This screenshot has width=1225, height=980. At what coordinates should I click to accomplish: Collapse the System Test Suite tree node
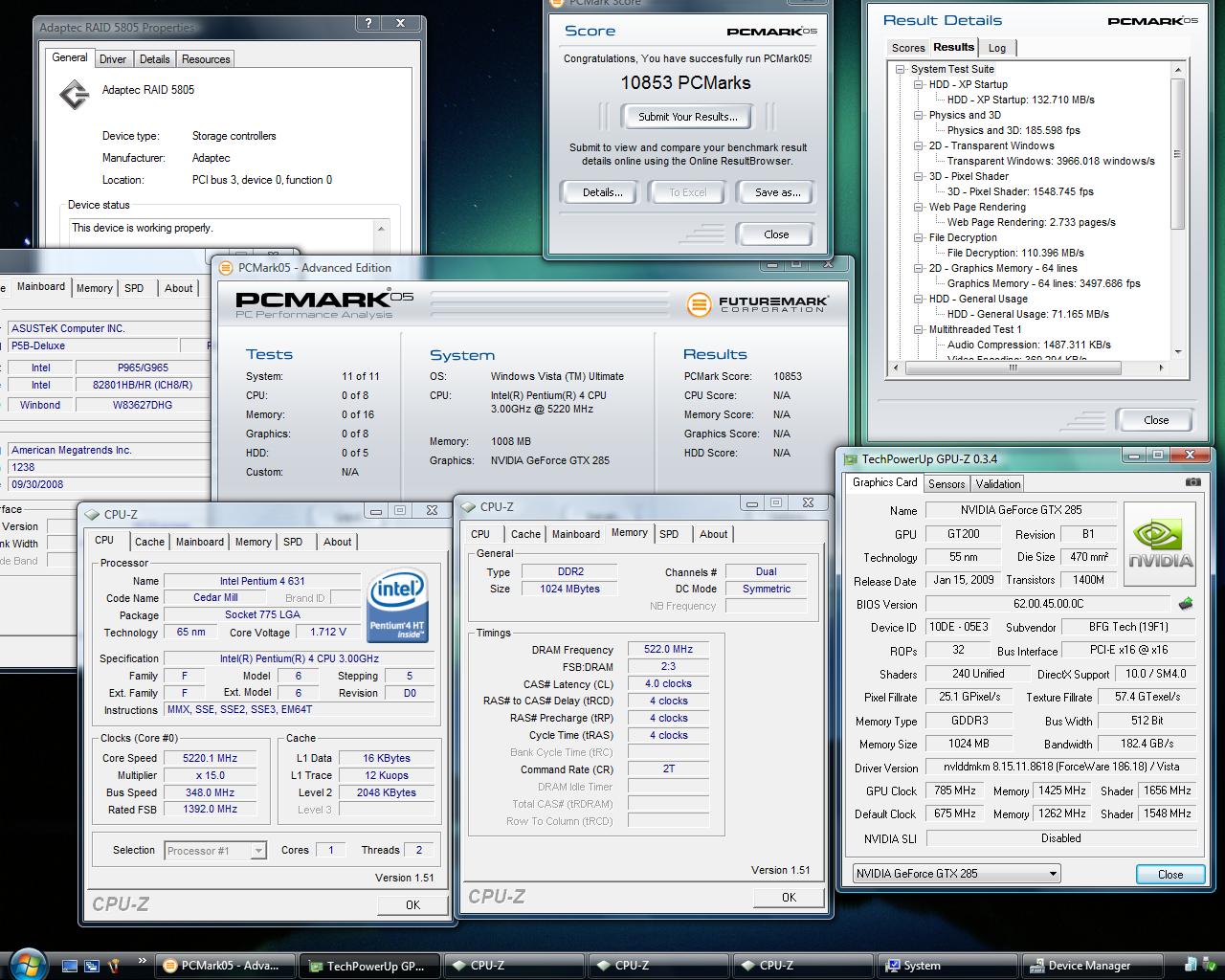pyautogui.click(x=901, y=69)
